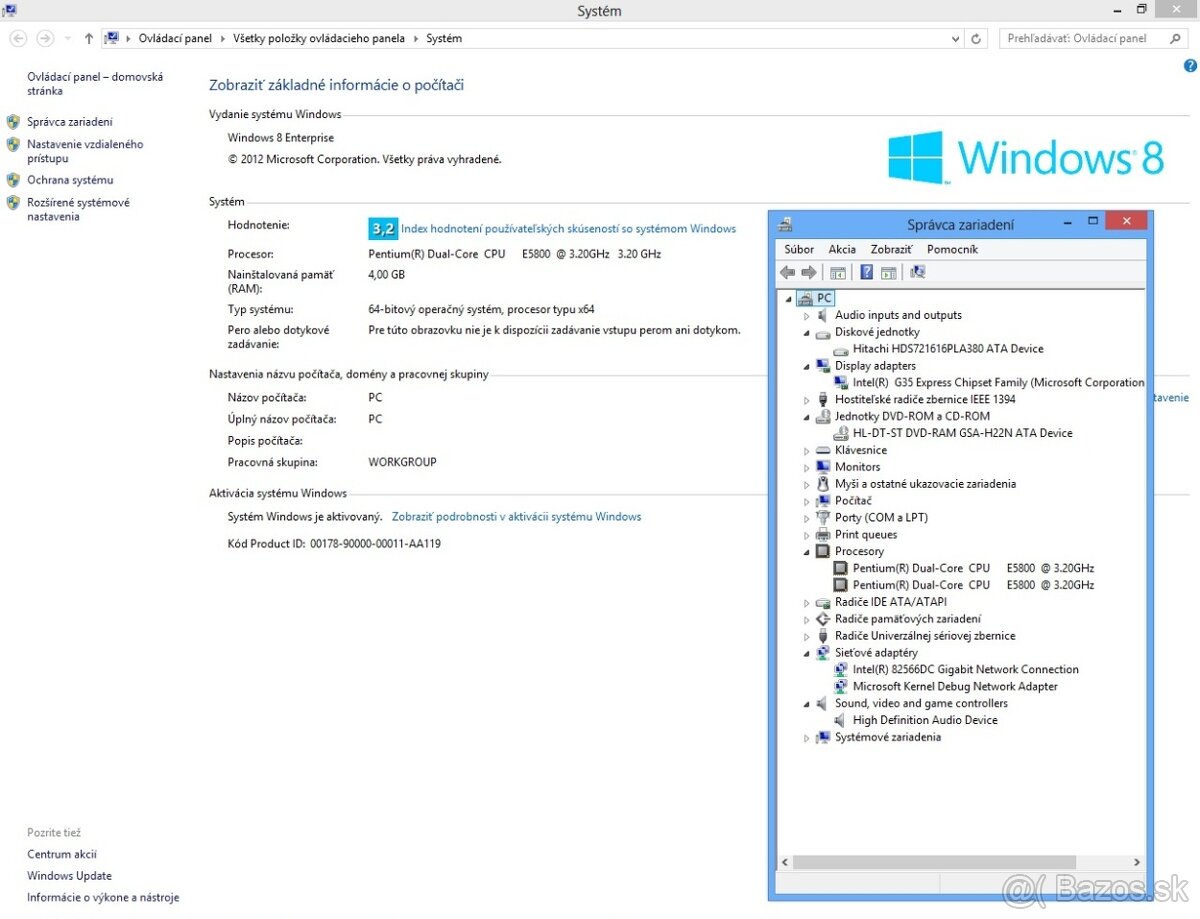
Task: Click the Scan for hardware changes icon
Action: tap(917, 271)
